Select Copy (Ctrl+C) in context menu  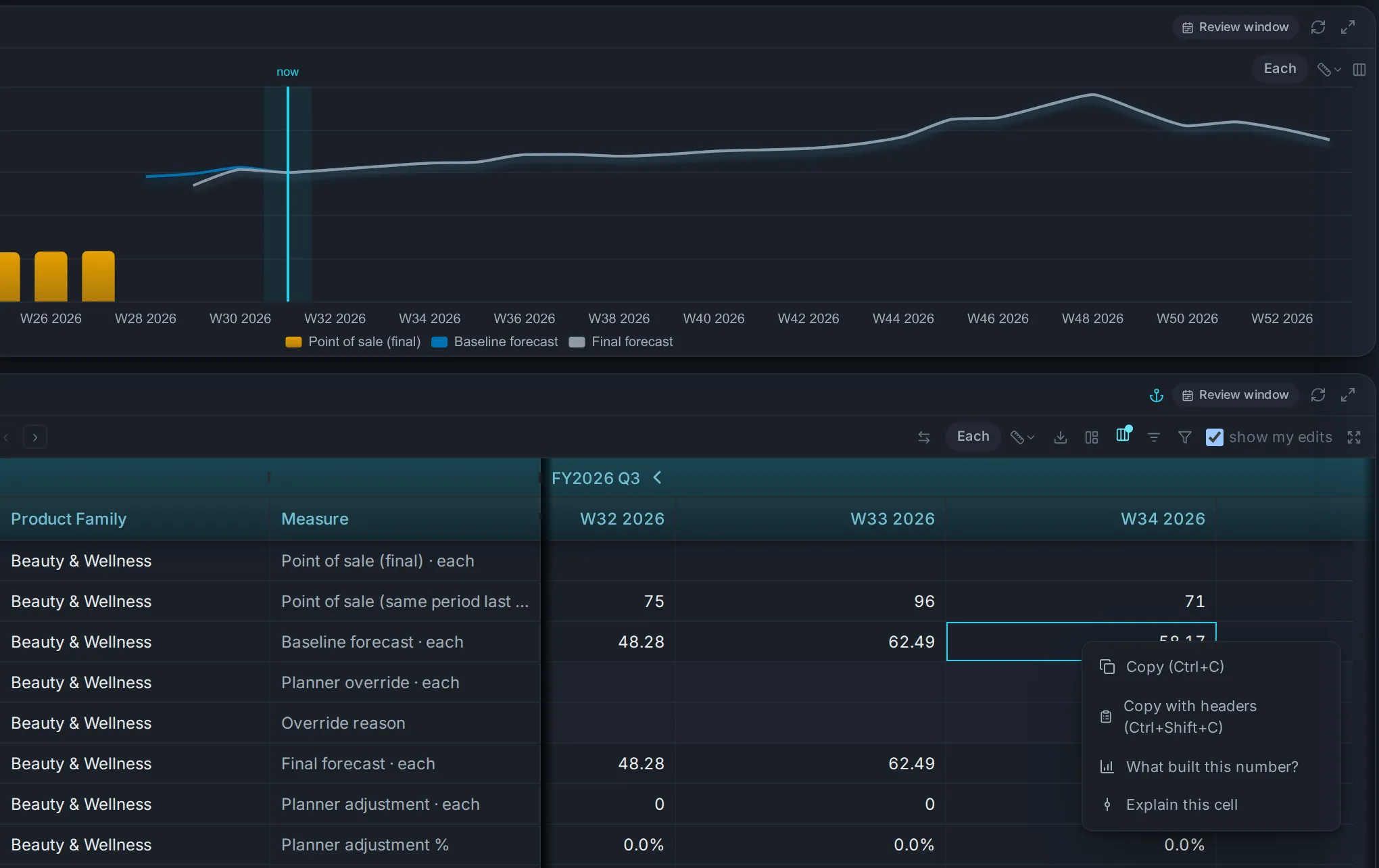(x=1211, y=667)
